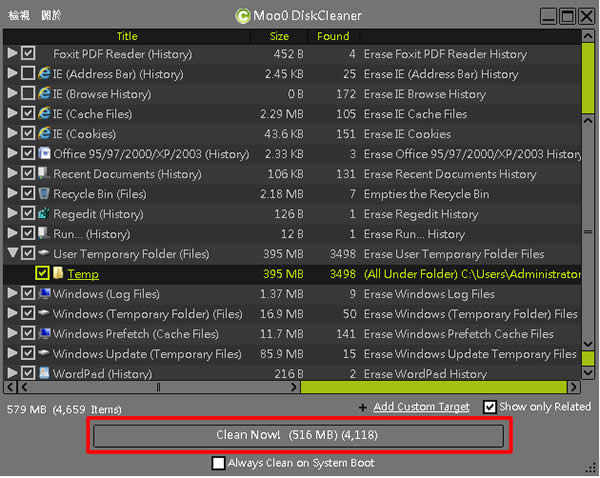This screenshot has width=600, height=478.
Task: Sort by the Found column header
Action: (x=333, y=36)
